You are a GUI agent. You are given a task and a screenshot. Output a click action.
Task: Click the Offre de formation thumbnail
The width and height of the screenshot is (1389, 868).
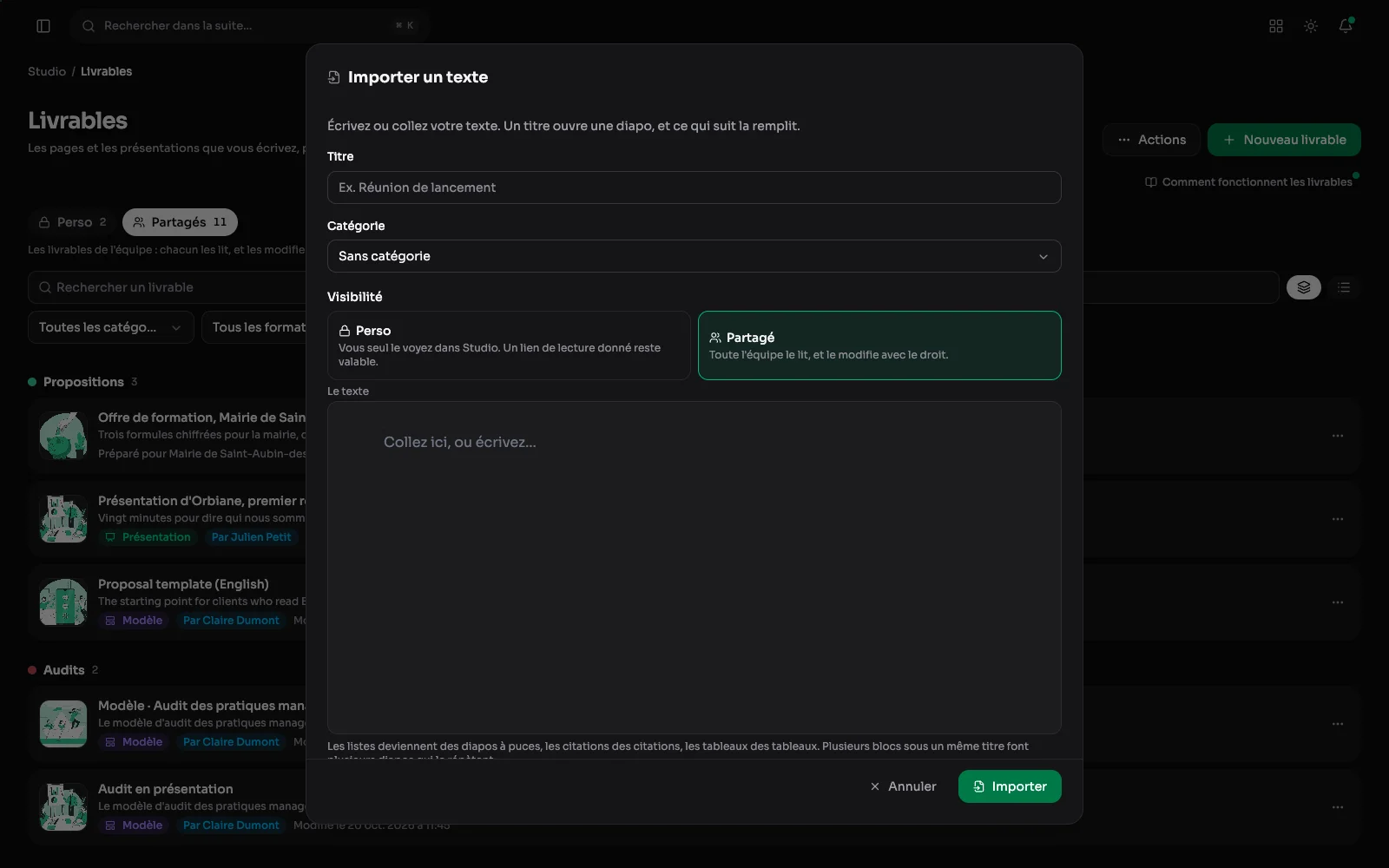pos(63,436)
